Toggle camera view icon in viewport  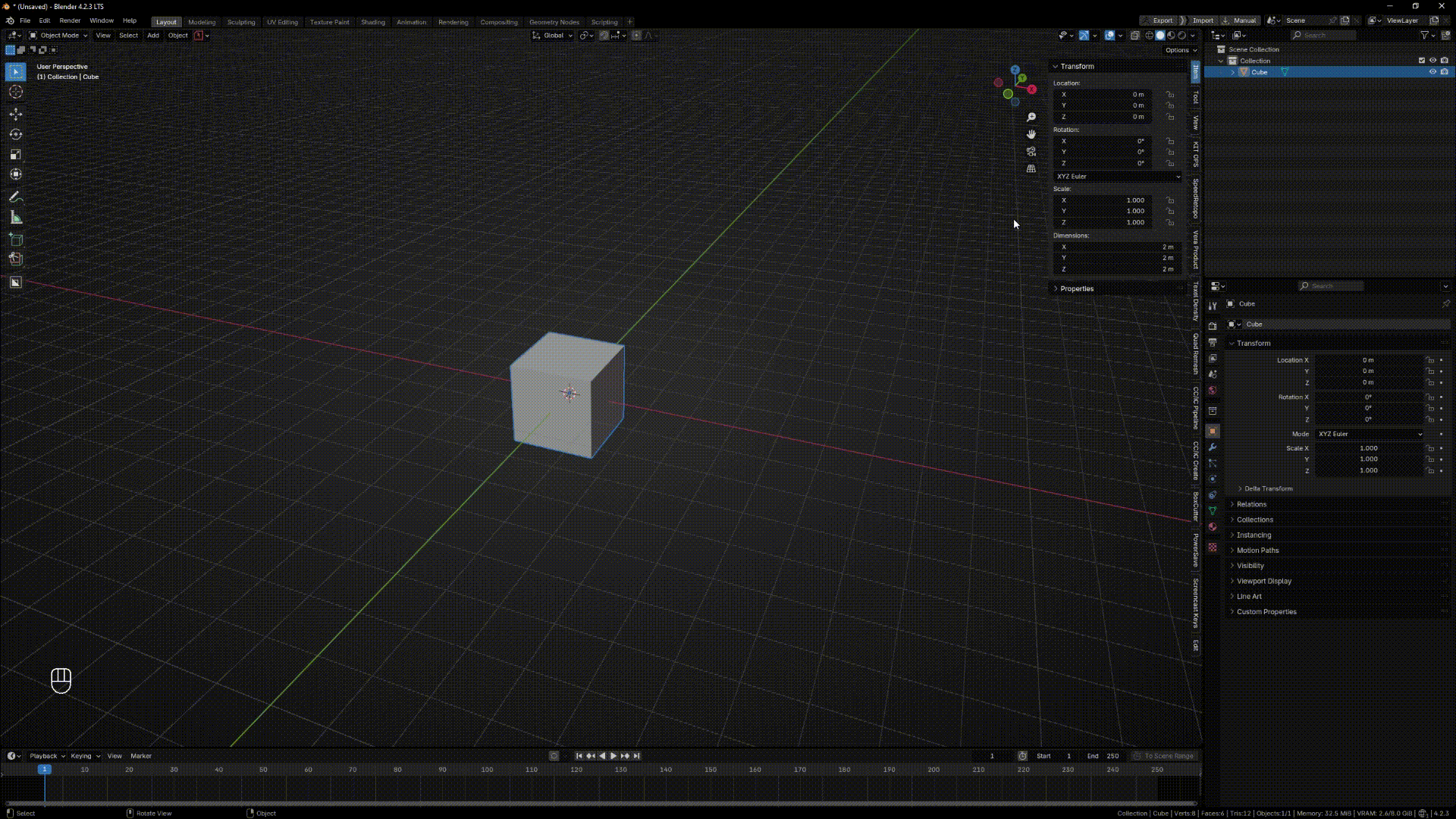click(1031, 152)
